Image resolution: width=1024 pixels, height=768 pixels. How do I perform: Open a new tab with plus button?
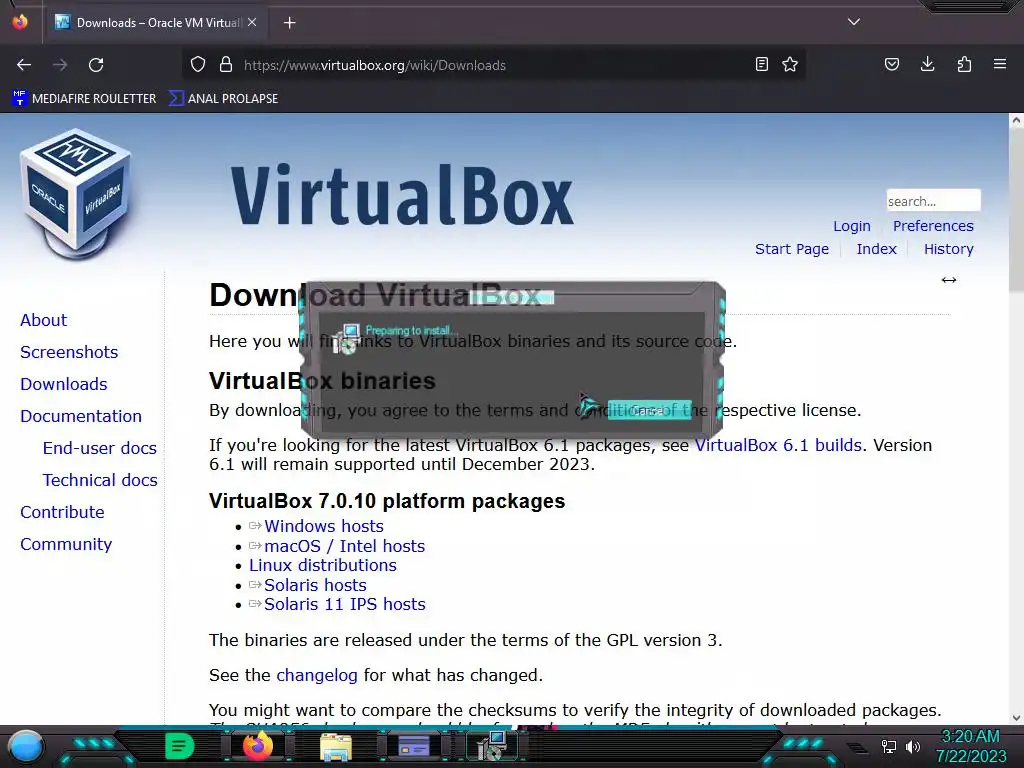290,23
